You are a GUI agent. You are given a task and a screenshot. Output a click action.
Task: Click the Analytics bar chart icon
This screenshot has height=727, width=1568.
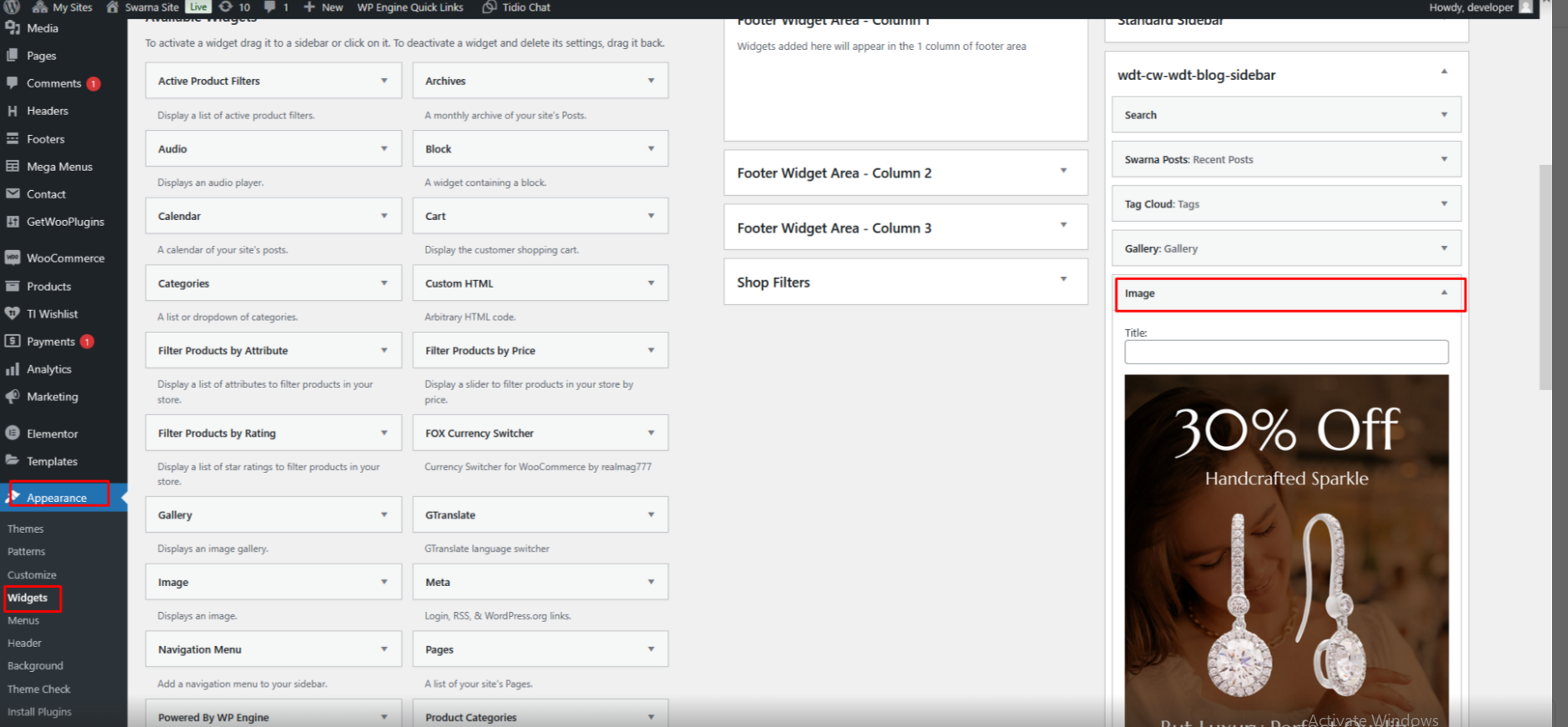point(13,369)
